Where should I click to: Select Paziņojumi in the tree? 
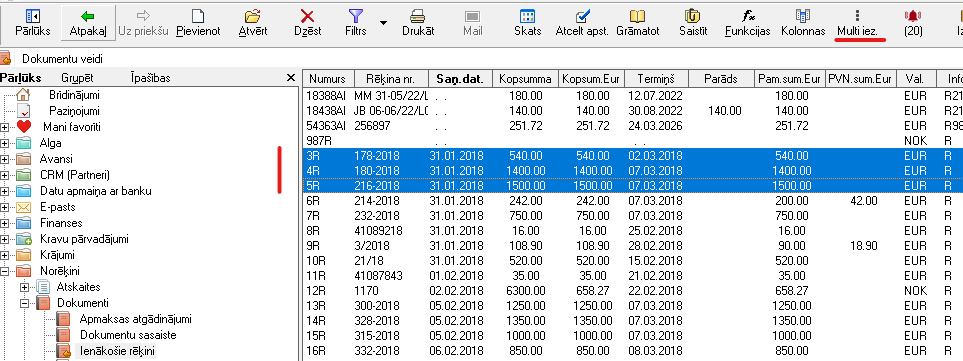click(74, 111)
